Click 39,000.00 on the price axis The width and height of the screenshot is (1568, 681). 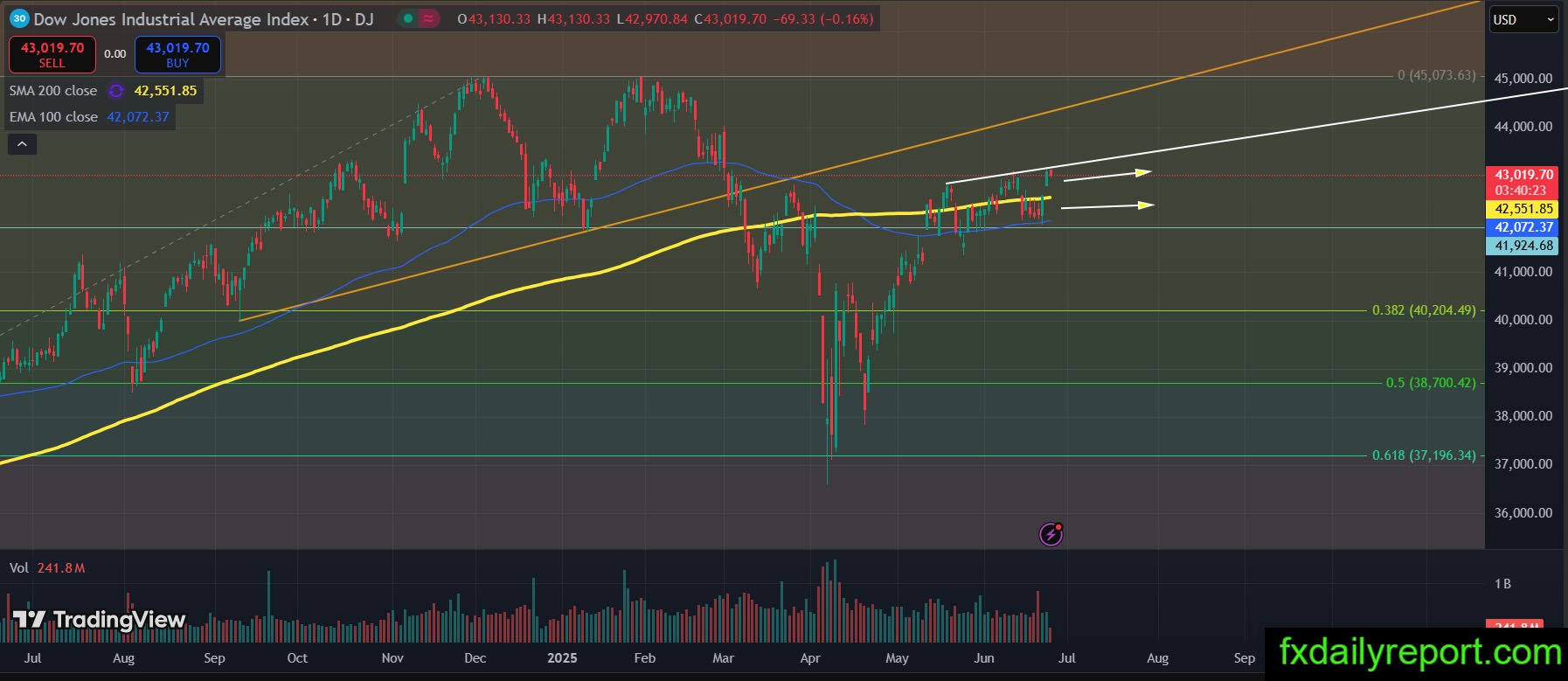(x=1523, y=368)
